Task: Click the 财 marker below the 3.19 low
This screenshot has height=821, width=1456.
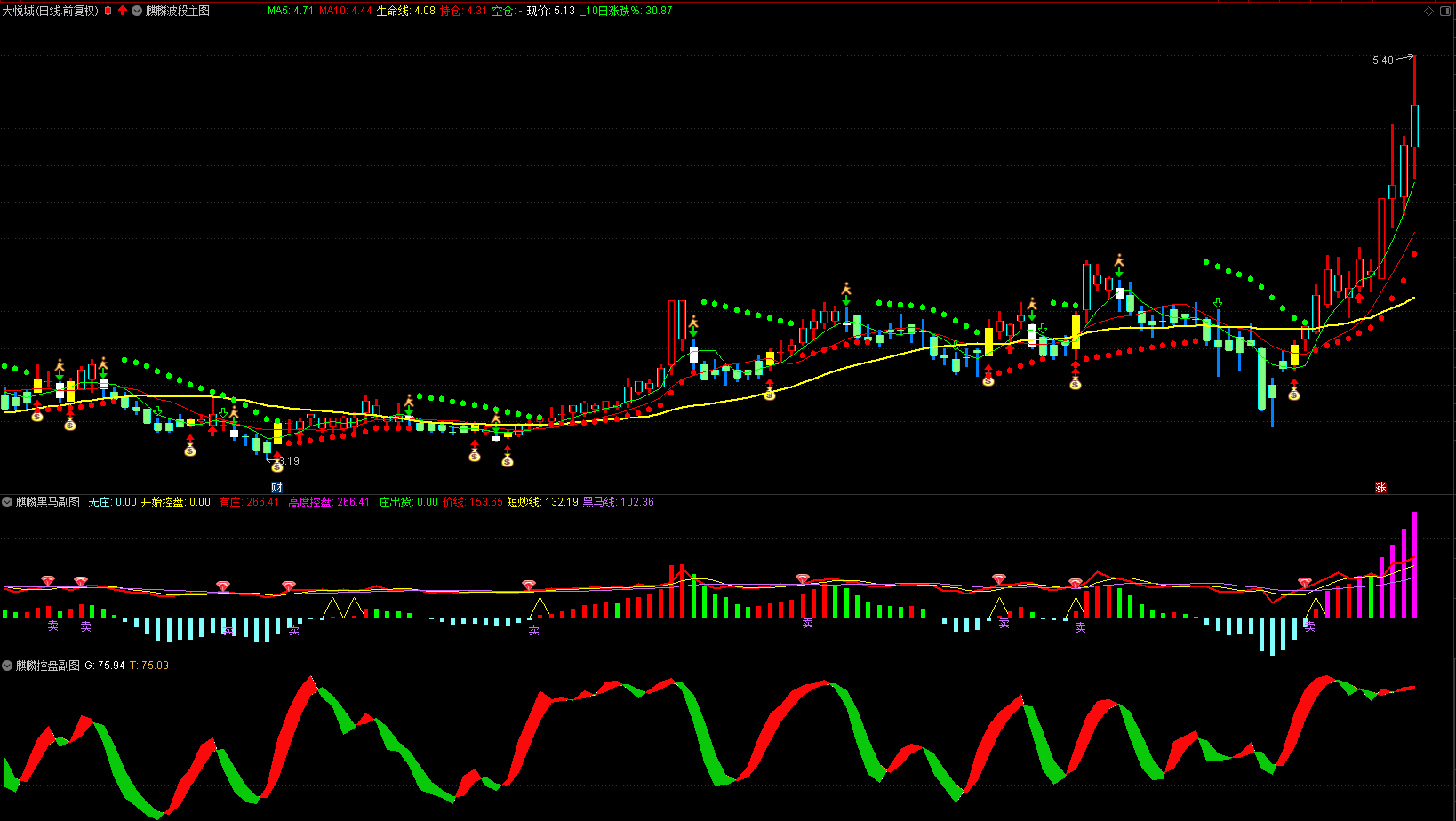Action: [276, 488]
